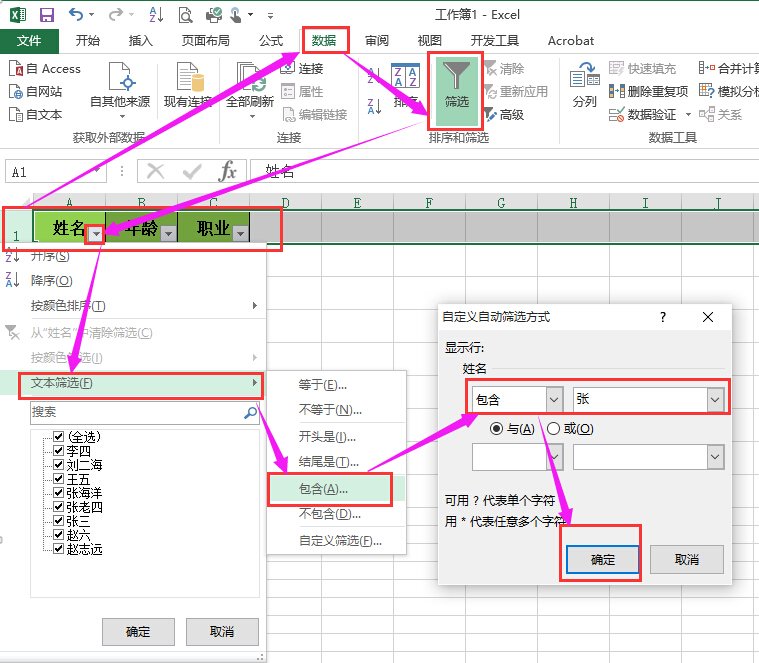Image resolution: width=759 pixels, height=663 pixels.
Task: Open Existing Connections (现有连接)
Action: tap(188, 85)
